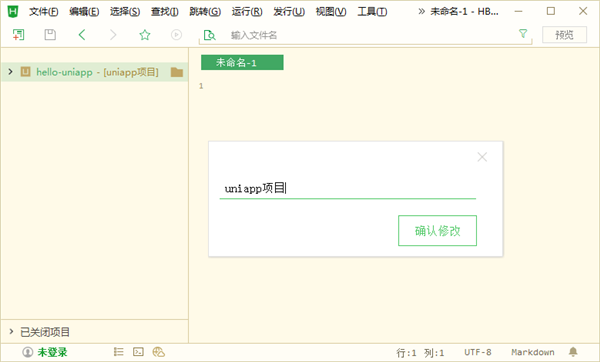Click the folder icon beside hello-uniapp

[x=177, y=72]
